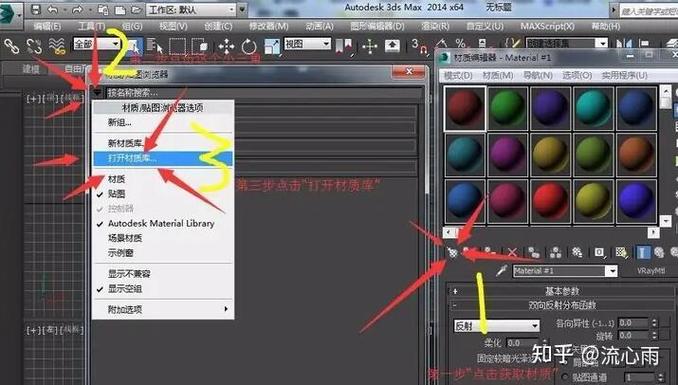This screenshot has height=385, width=678.
Task: Toggle the 显示不兼容 option
Action: click(129, 274)
